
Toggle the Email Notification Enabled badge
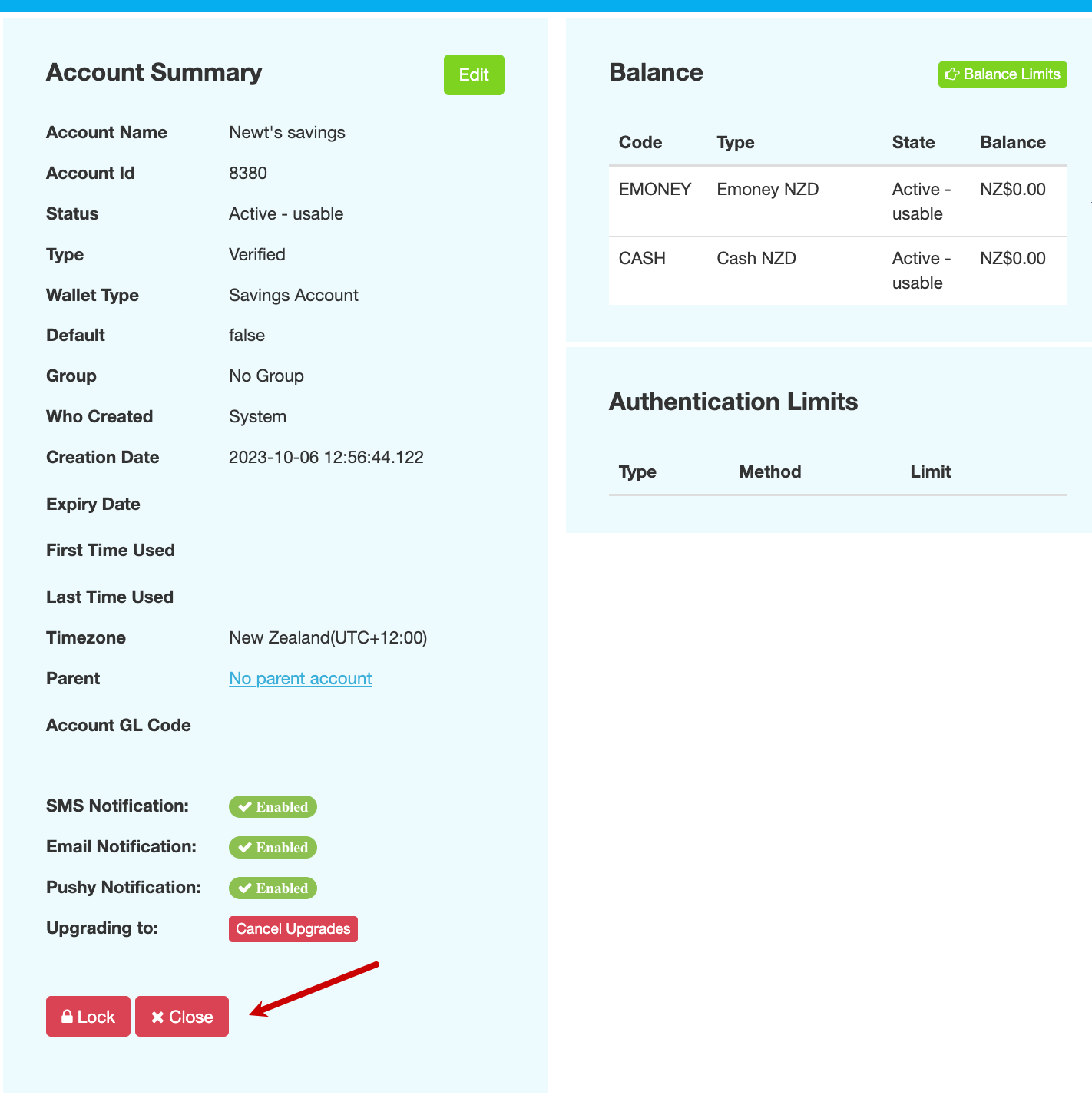[x=273, y=847]
